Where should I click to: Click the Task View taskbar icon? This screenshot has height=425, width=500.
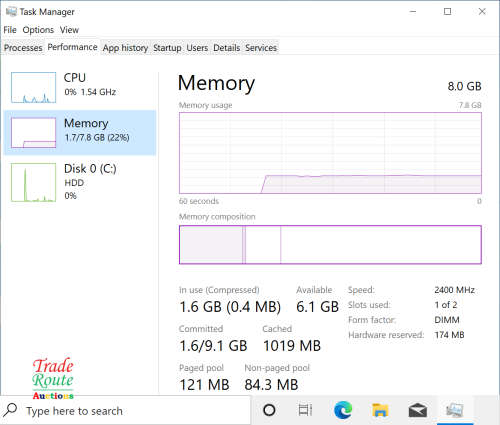[305, 410]
